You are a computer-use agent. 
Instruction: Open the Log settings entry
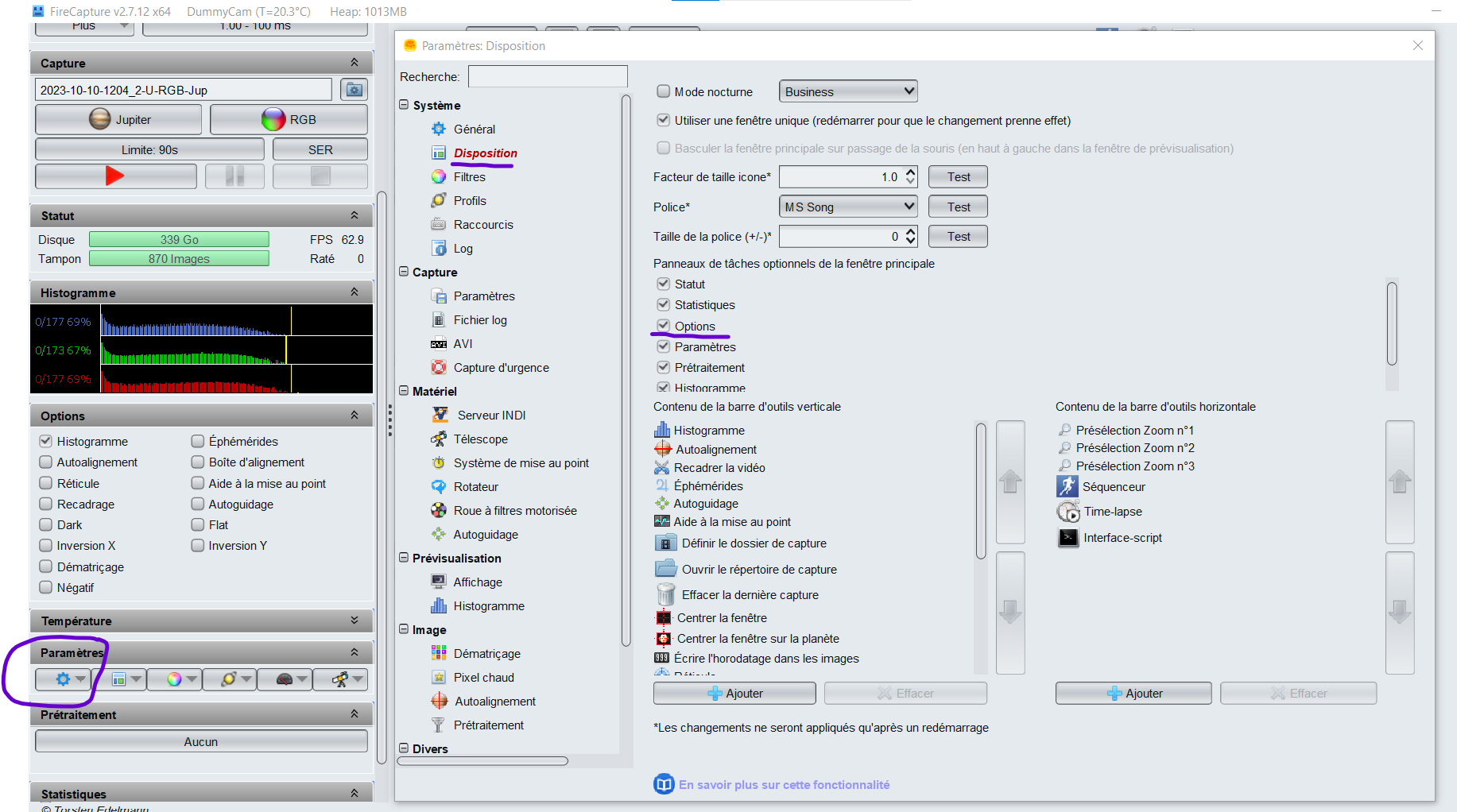(463, 248)
